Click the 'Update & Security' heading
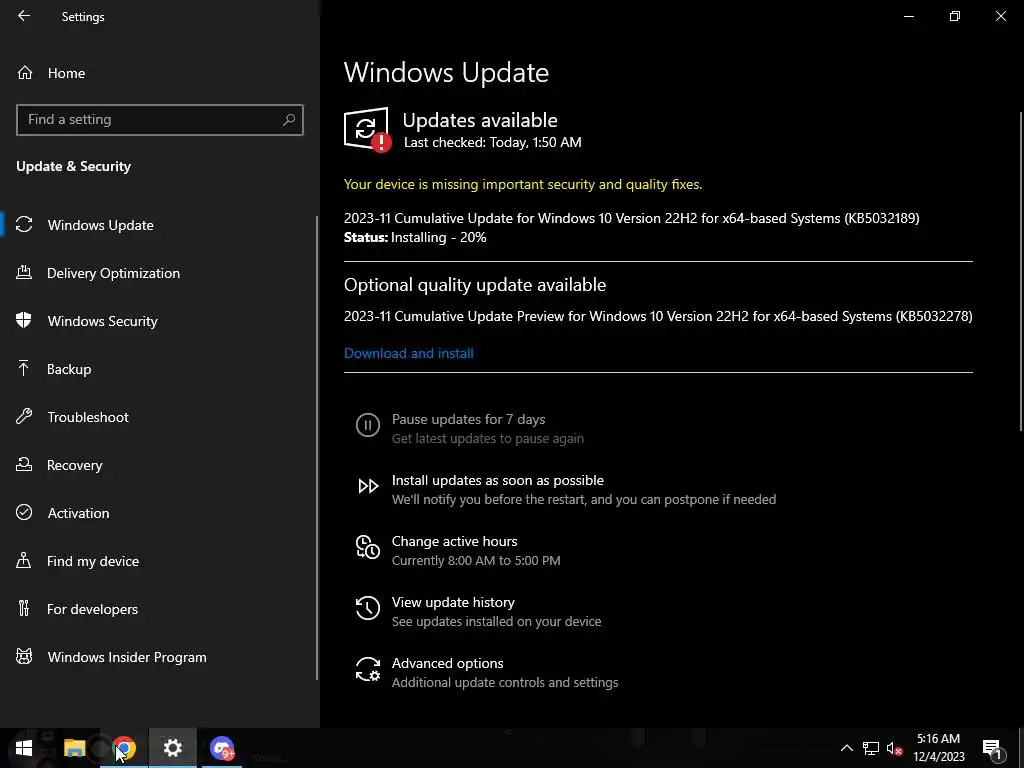 coord(74,167)
